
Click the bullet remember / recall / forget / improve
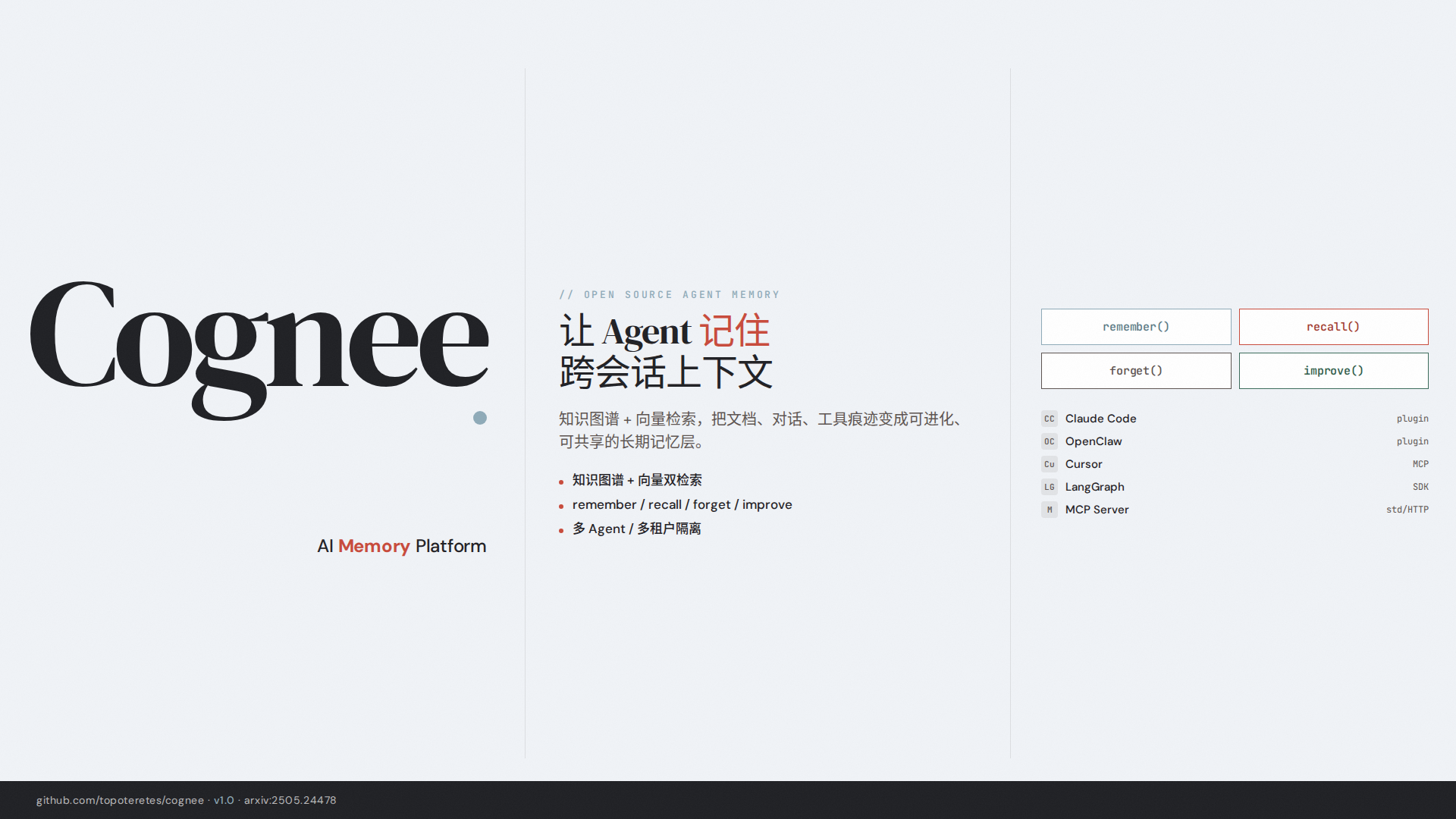[x=682, y=504]
